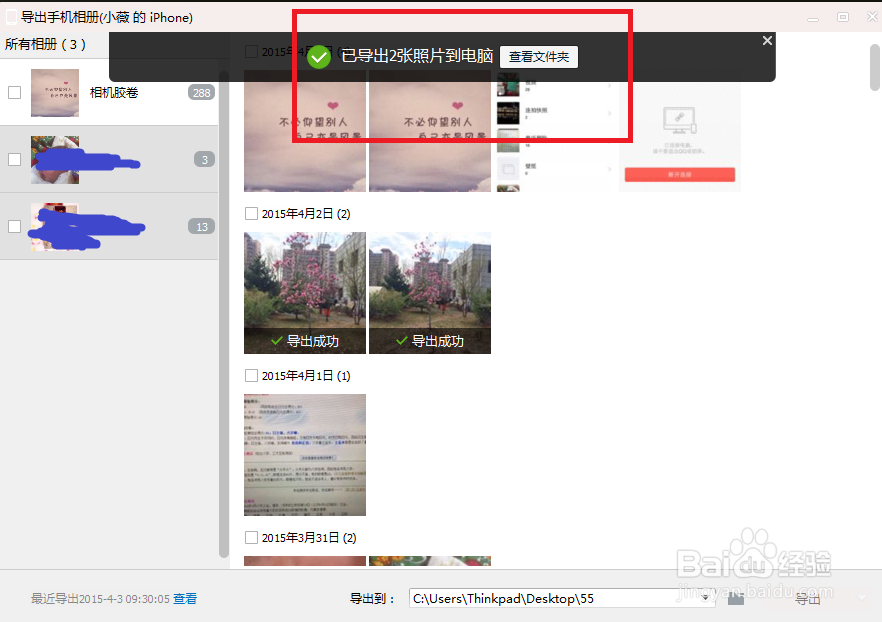Viewport: 882px width, 622px height.
Task: Click the album sidebar vertical scrollbar
Action: coord(224,315)
